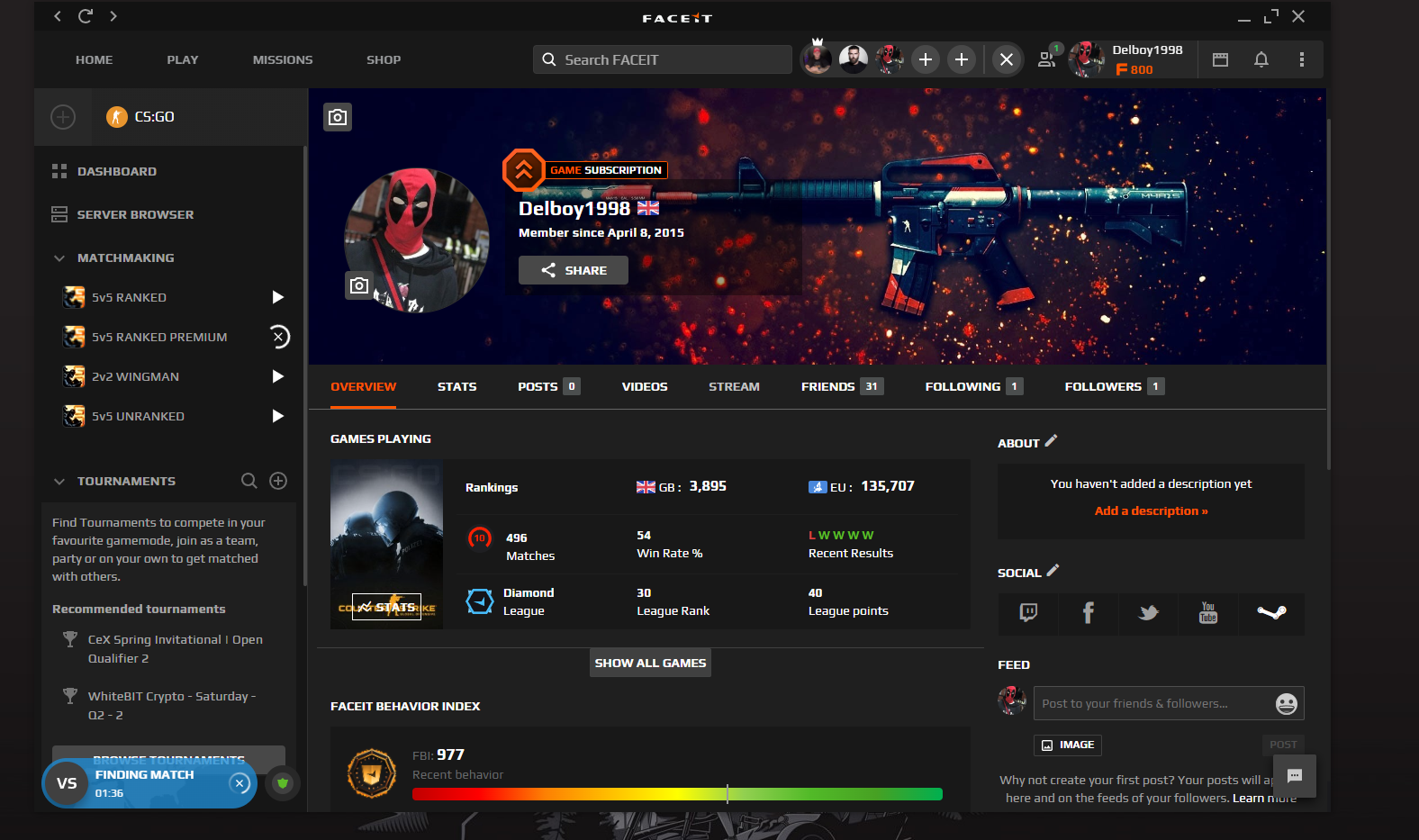Open the anti-cheat shield icon
The width and height of the screenshot is (1419, 840).
click(x=283, y=783)
